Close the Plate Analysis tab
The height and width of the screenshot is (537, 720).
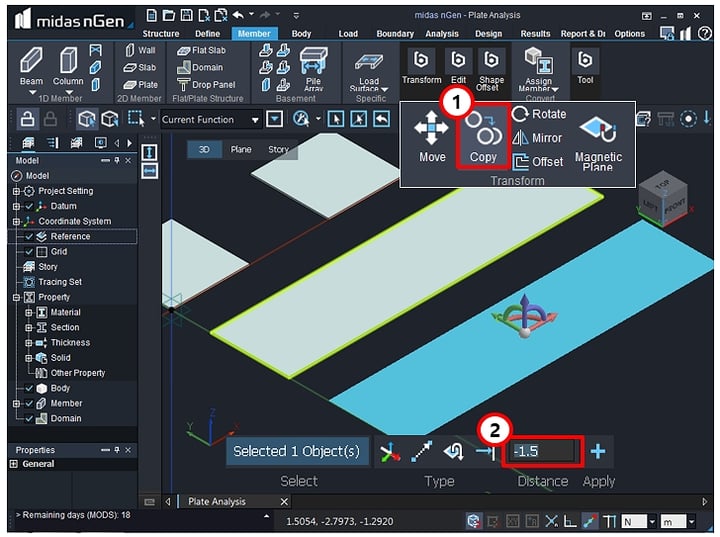284,502
